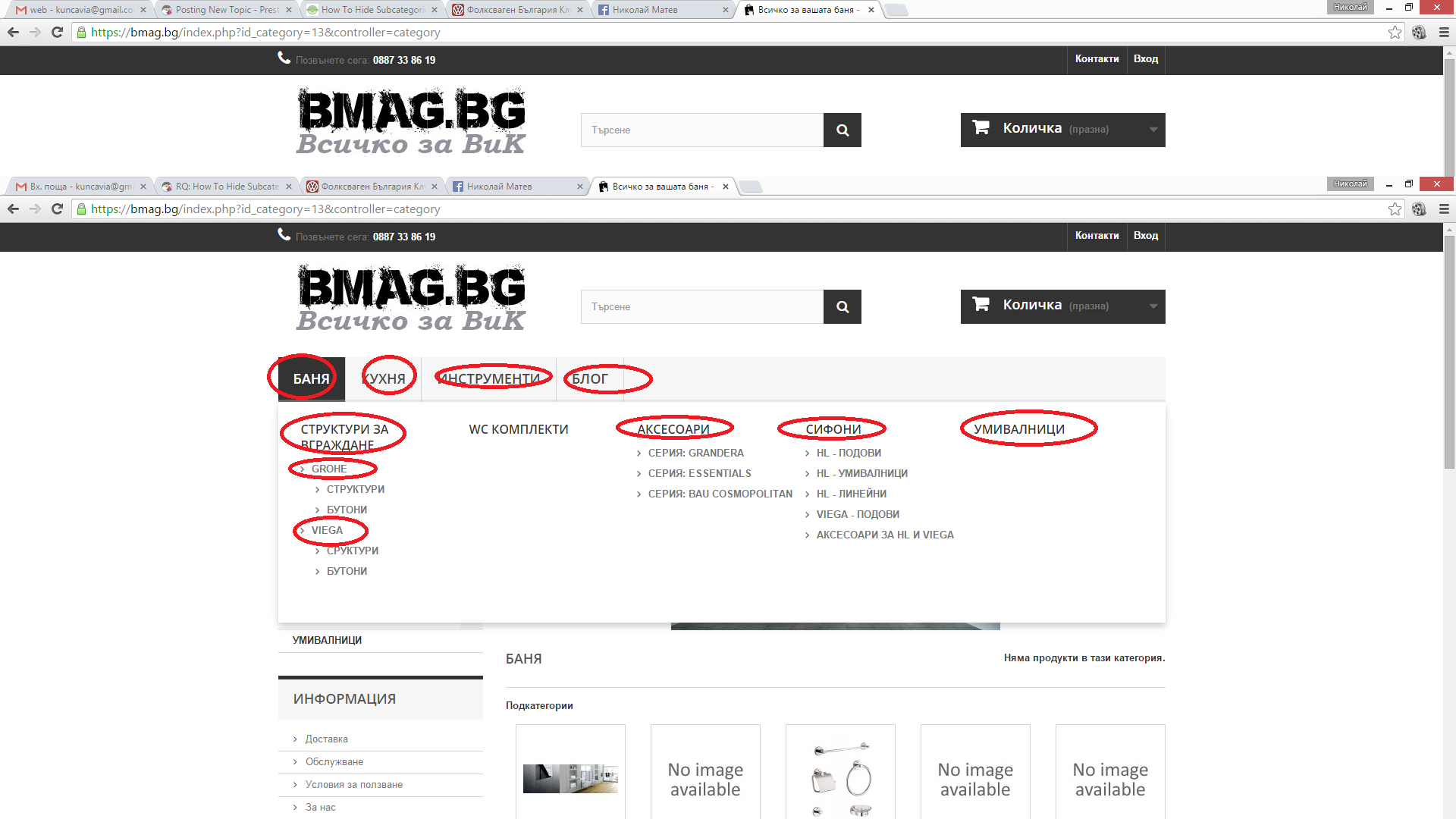Viewport: 1456px width, 819px height.
Task: Click the BMAG.BG logo in lower page
Action: tap(410, 298)
